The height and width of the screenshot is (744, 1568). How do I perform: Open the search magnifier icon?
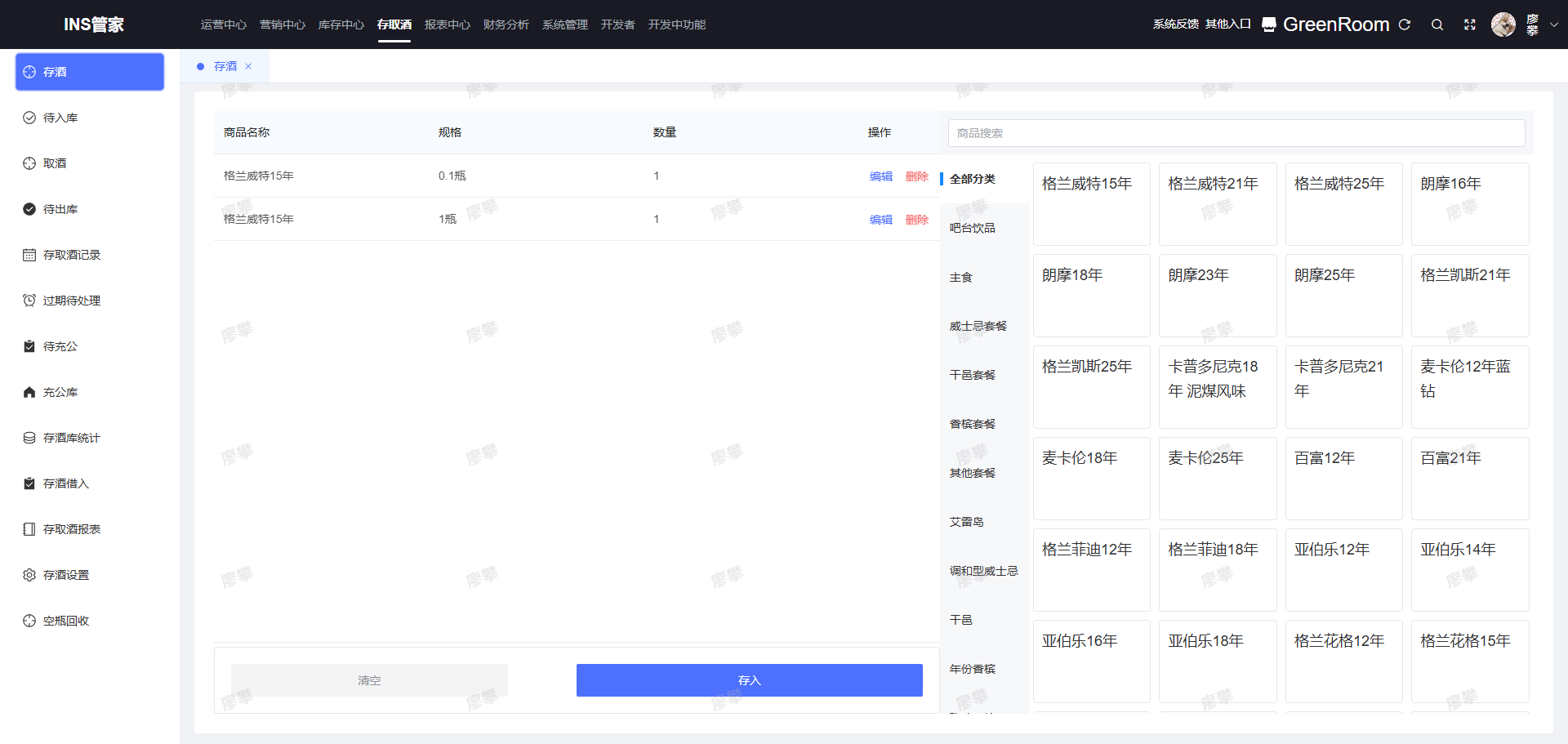(x=1437, y=25)
